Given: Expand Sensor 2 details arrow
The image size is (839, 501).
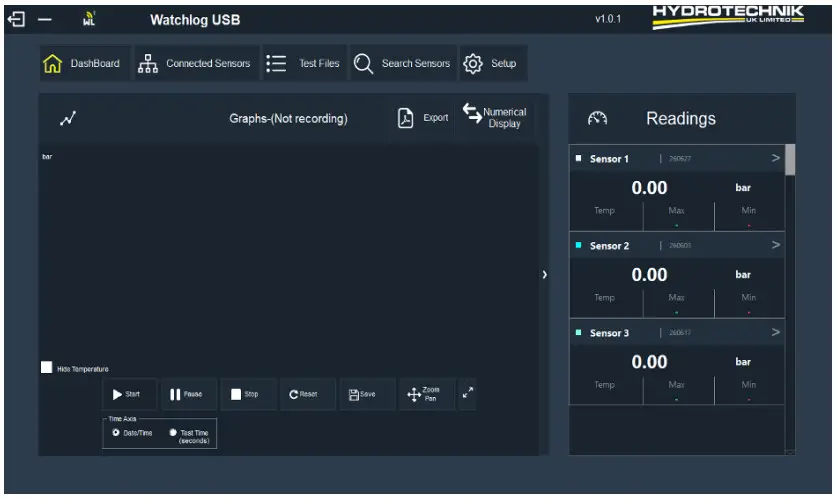Looking at the screenshot, I should coord(775,245).
